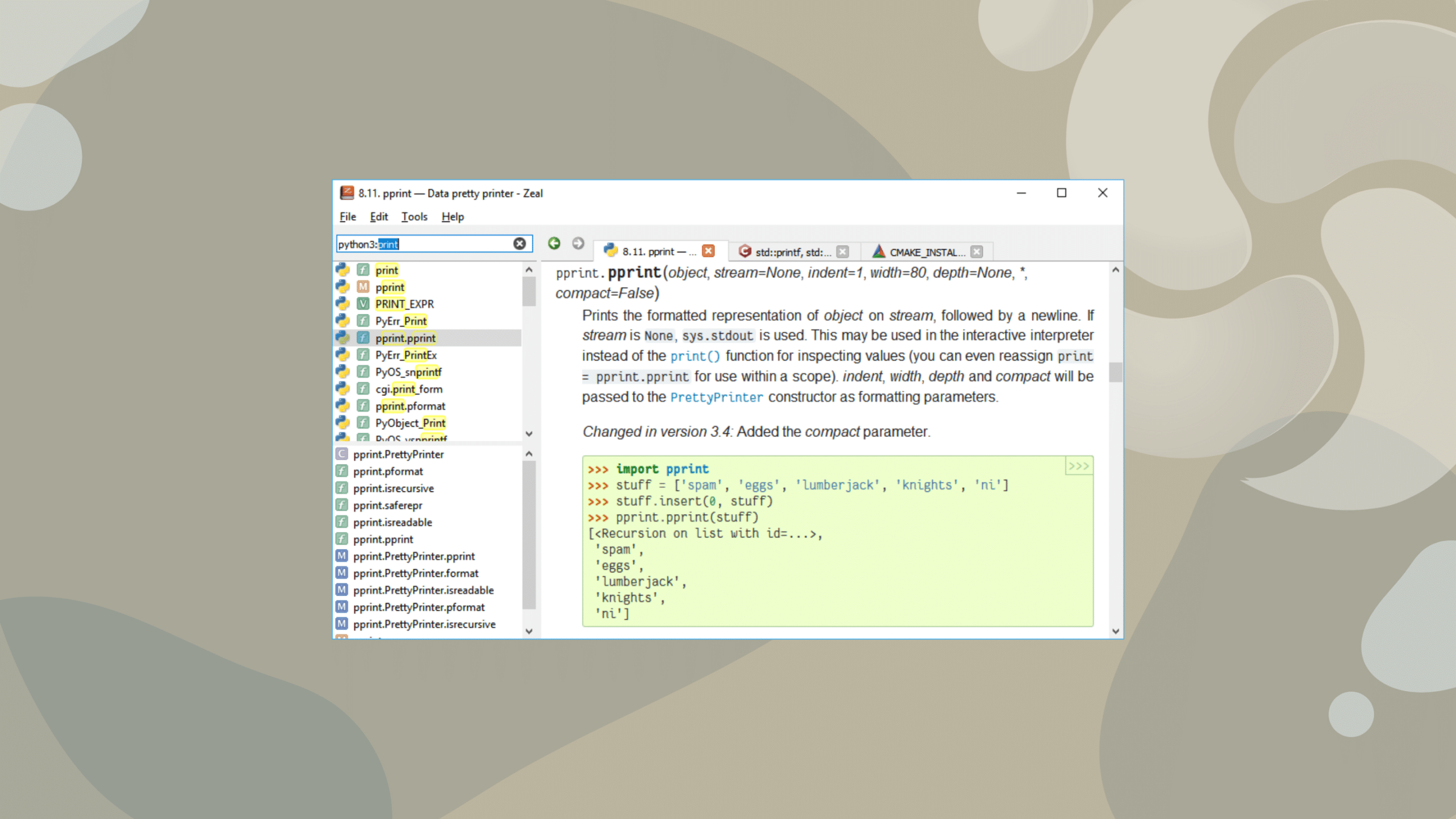Click Python docset icon beside print result

tap(342, 270)
